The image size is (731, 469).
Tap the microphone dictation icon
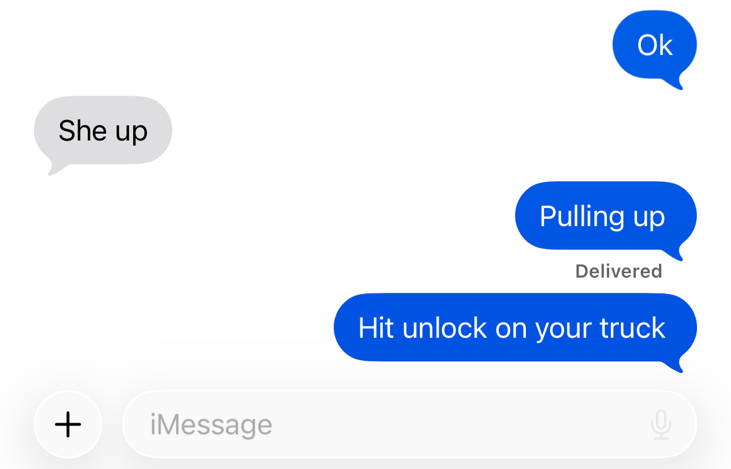(661, 424)
